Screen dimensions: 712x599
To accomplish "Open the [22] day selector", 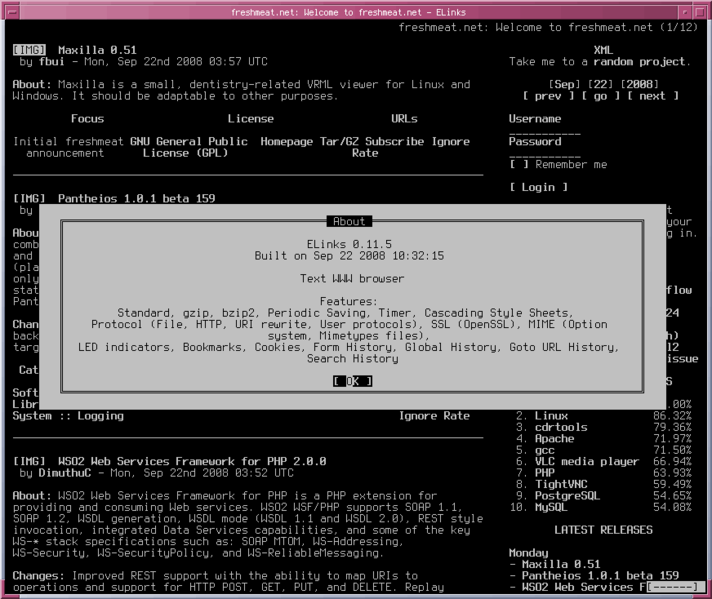I will (600, 84).
